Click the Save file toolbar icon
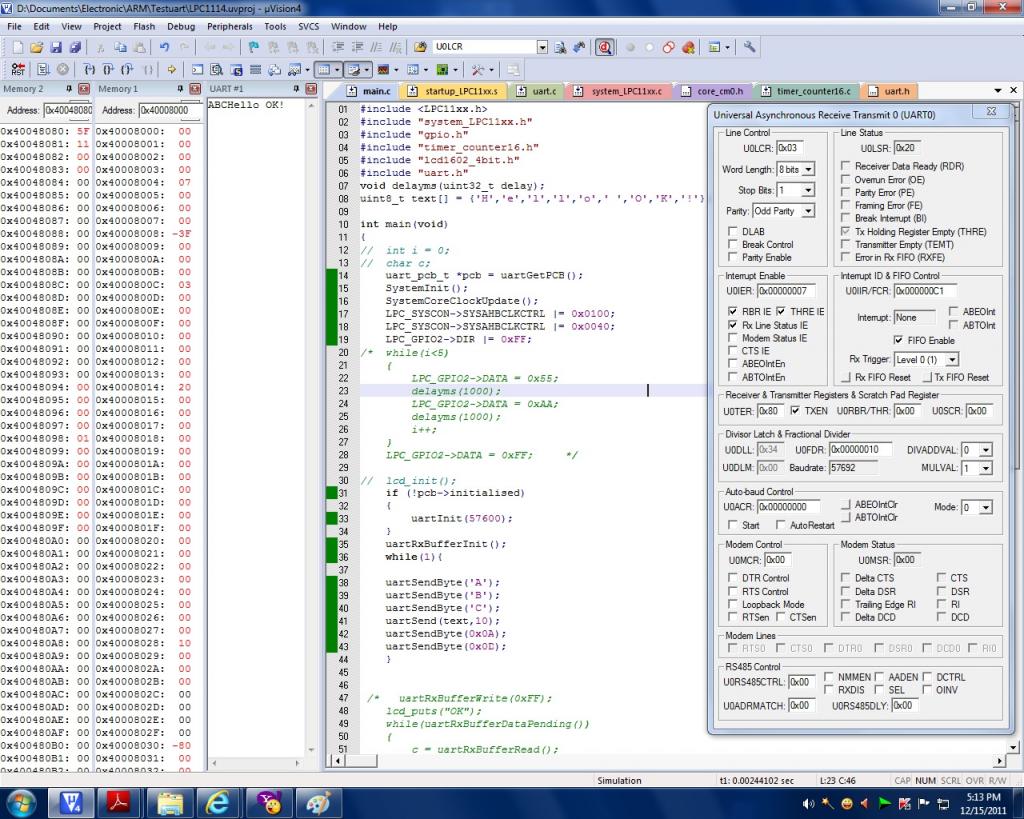The width and height of the screenshot is (1024, 819). (x=57, y=47)
